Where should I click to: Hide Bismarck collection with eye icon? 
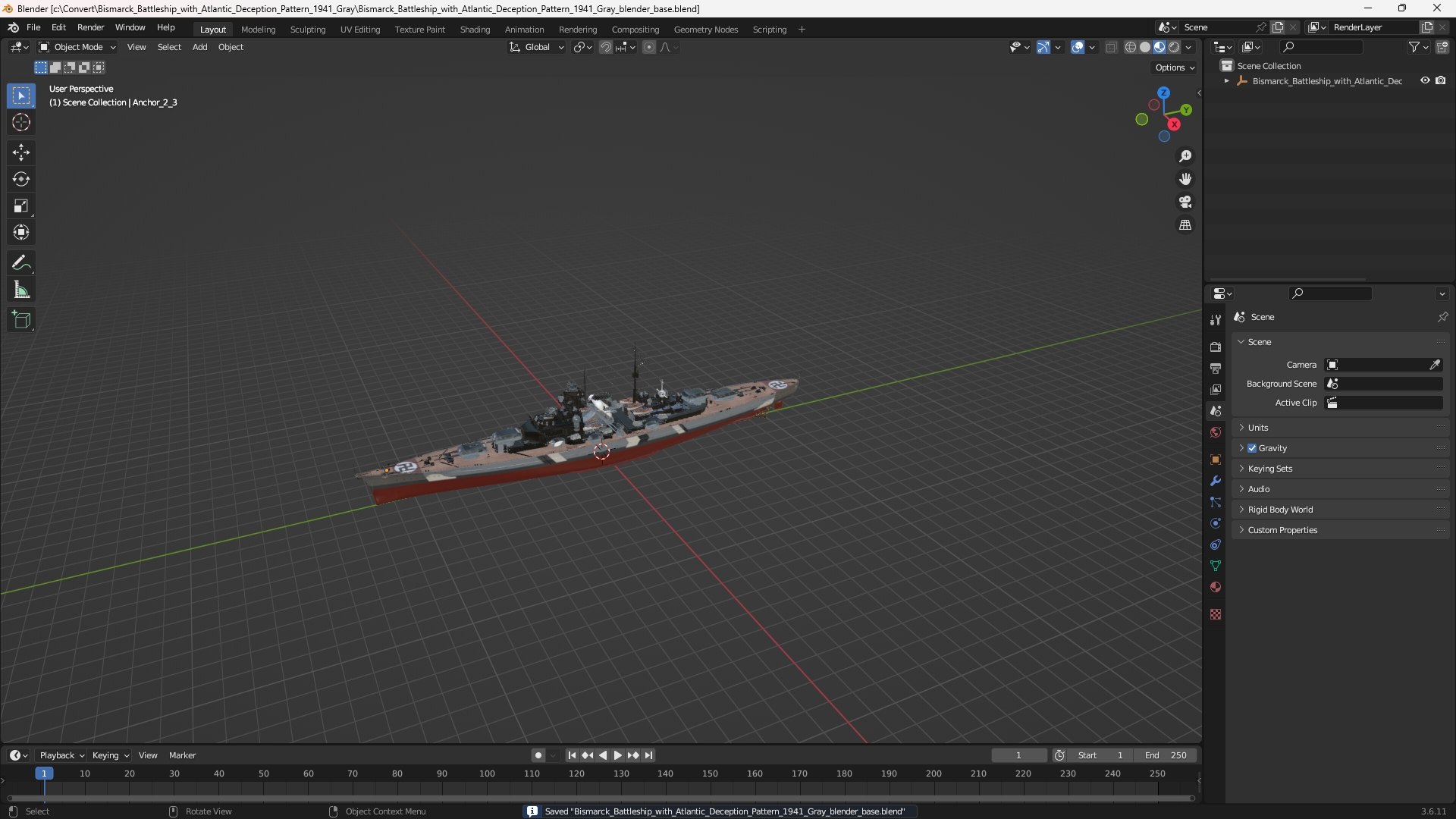pos(1425,80)
